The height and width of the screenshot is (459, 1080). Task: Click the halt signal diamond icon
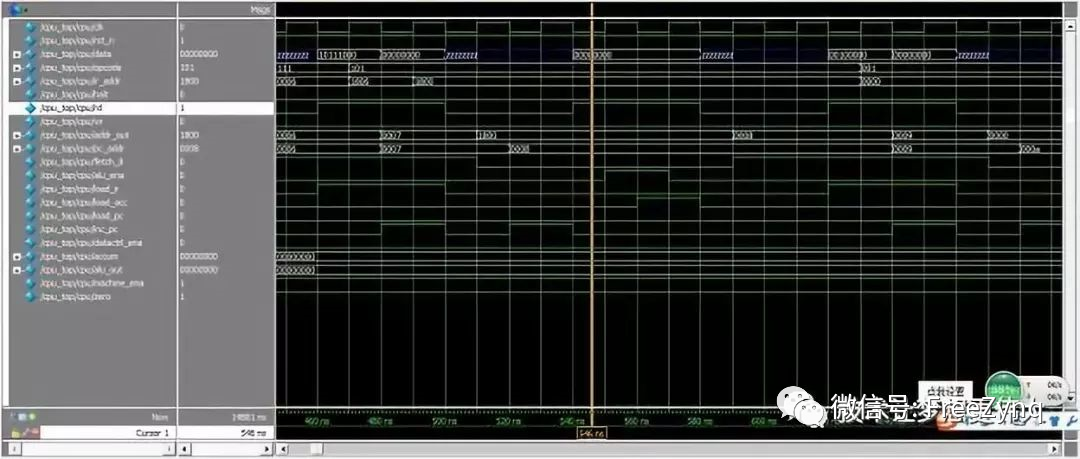click(x=30, y=94)
